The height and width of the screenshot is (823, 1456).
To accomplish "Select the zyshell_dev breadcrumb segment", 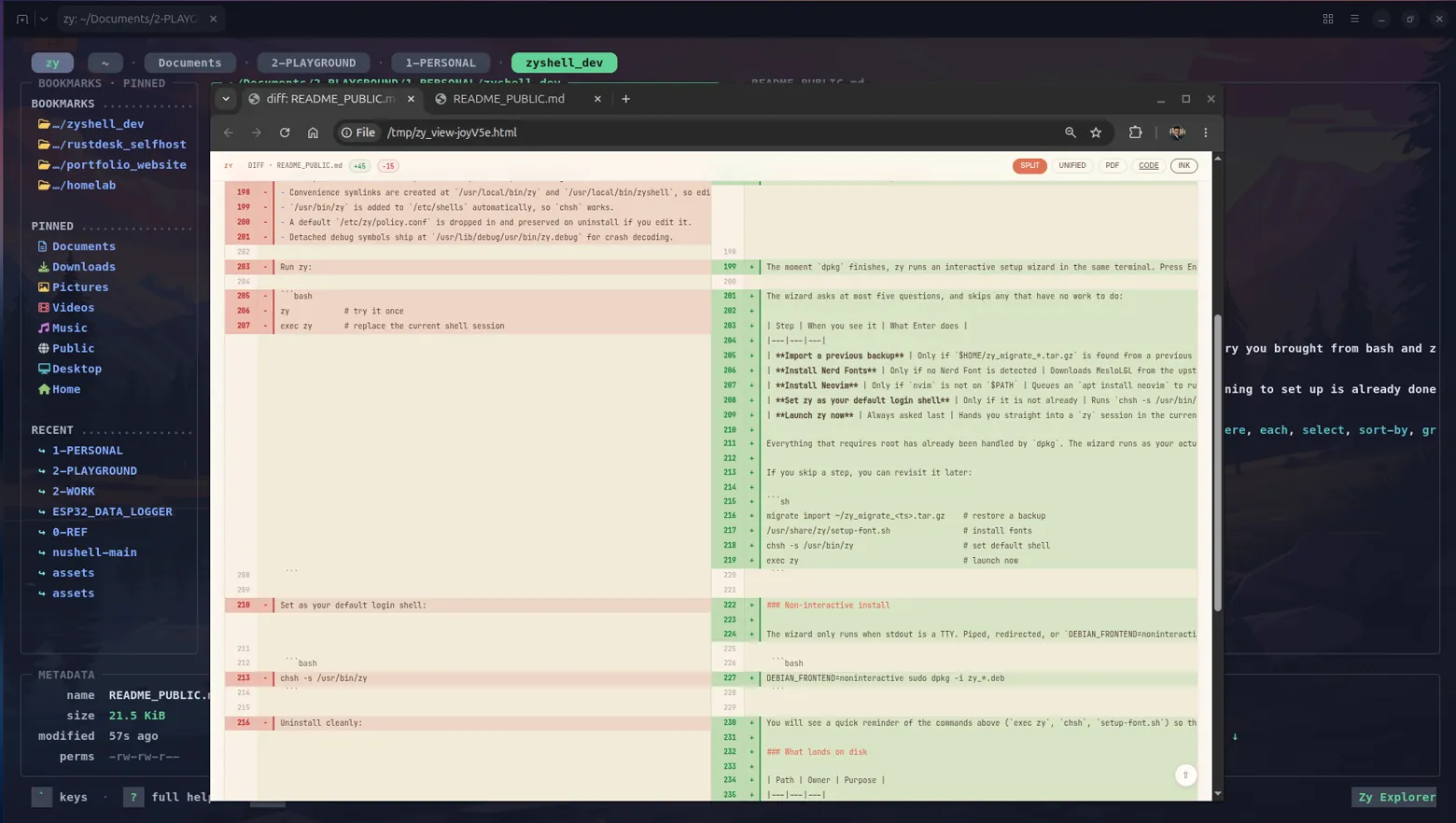I will coord(564,63).
